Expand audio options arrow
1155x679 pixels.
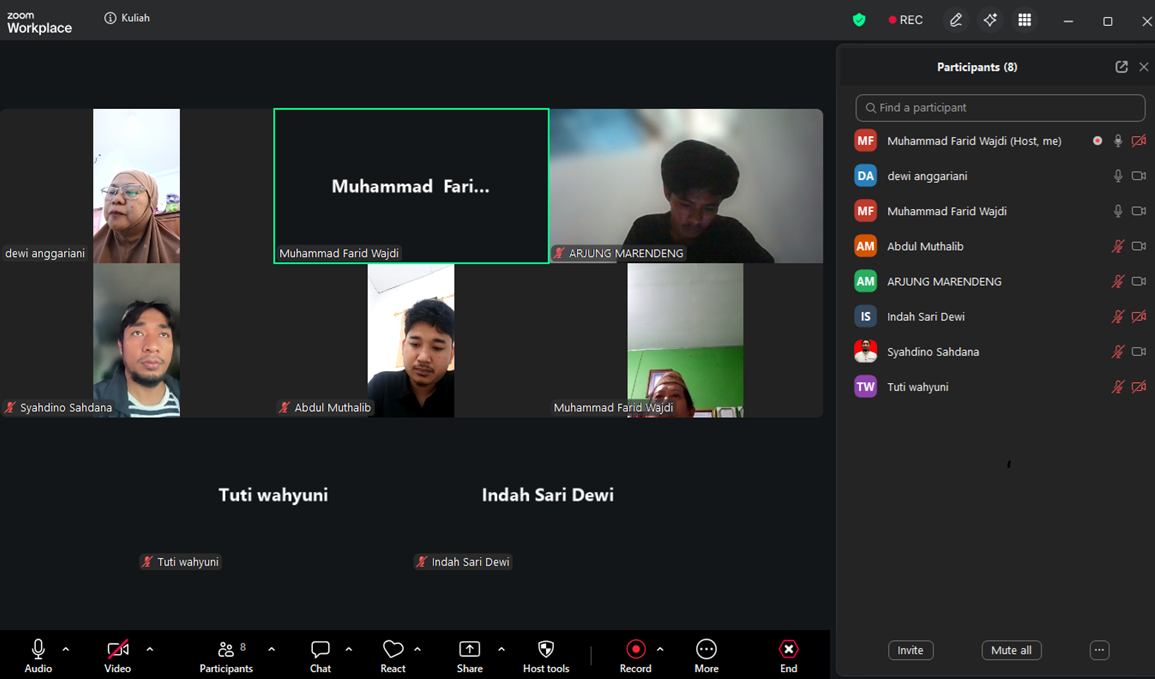(x=66, y=650)
